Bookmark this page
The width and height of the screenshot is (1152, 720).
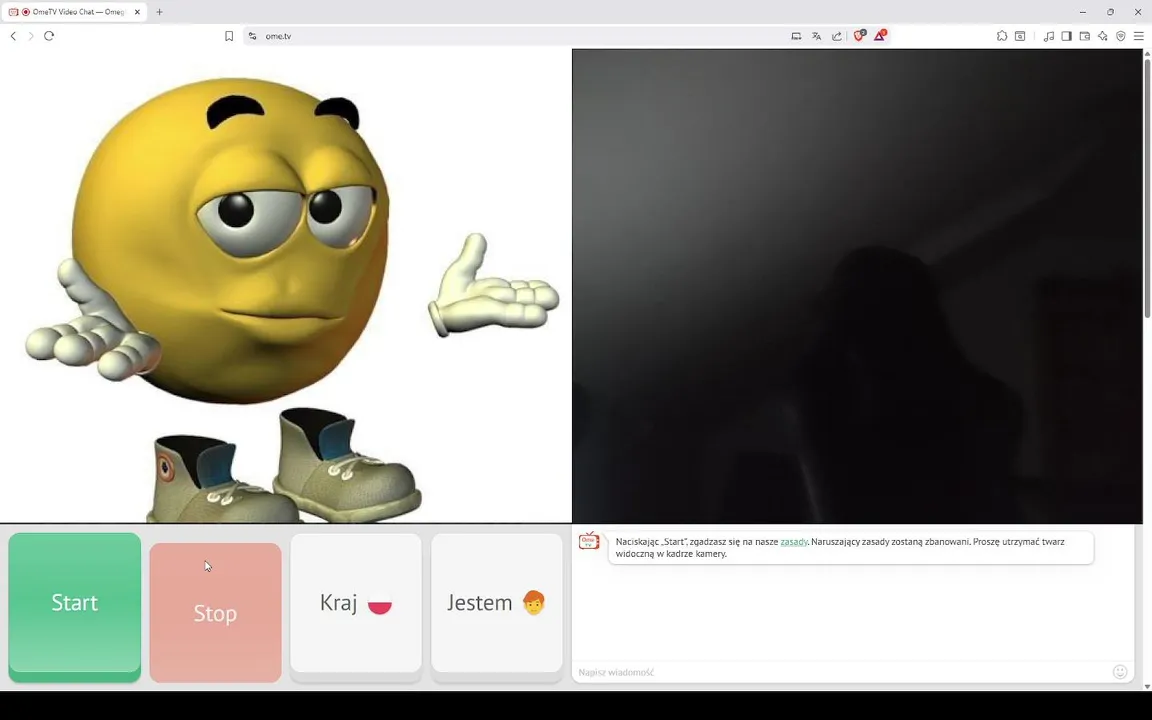[x=229, y=36]
